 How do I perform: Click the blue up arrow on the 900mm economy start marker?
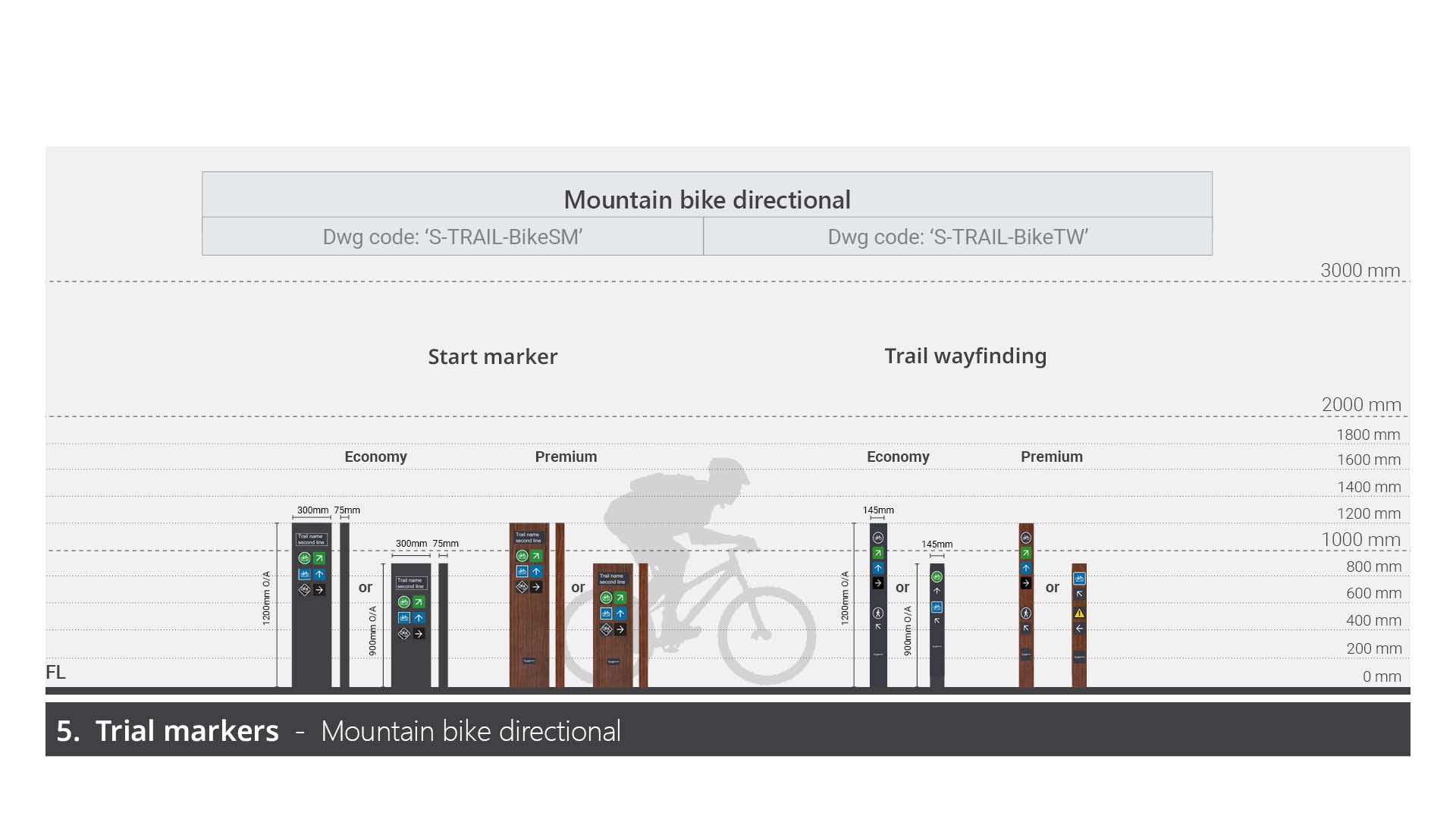click(x=419, y=618)
